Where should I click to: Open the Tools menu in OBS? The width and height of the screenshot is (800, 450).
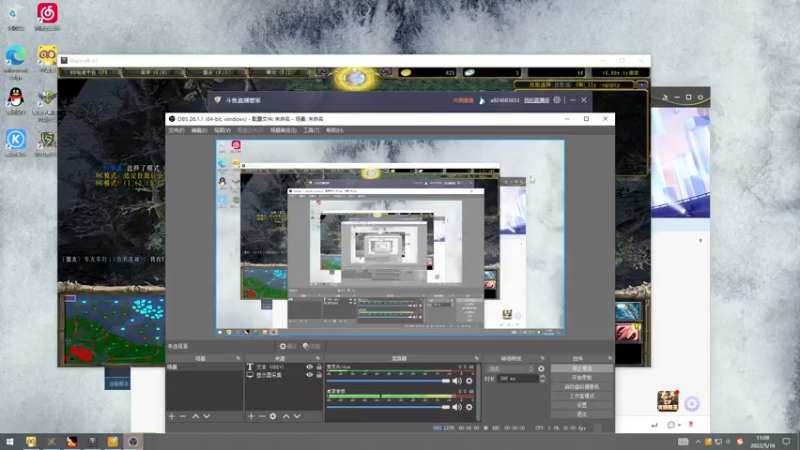pyautogui.click(x=311, y=131)
